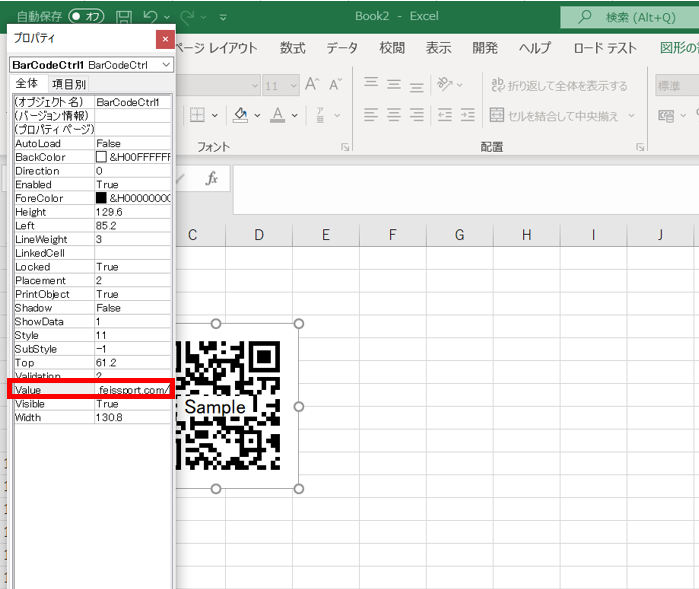Image resolution: width=699 pixels, height=589 pixels.
Task: Open the 標準 number format dropdown
Action: (x=677, y=85)
